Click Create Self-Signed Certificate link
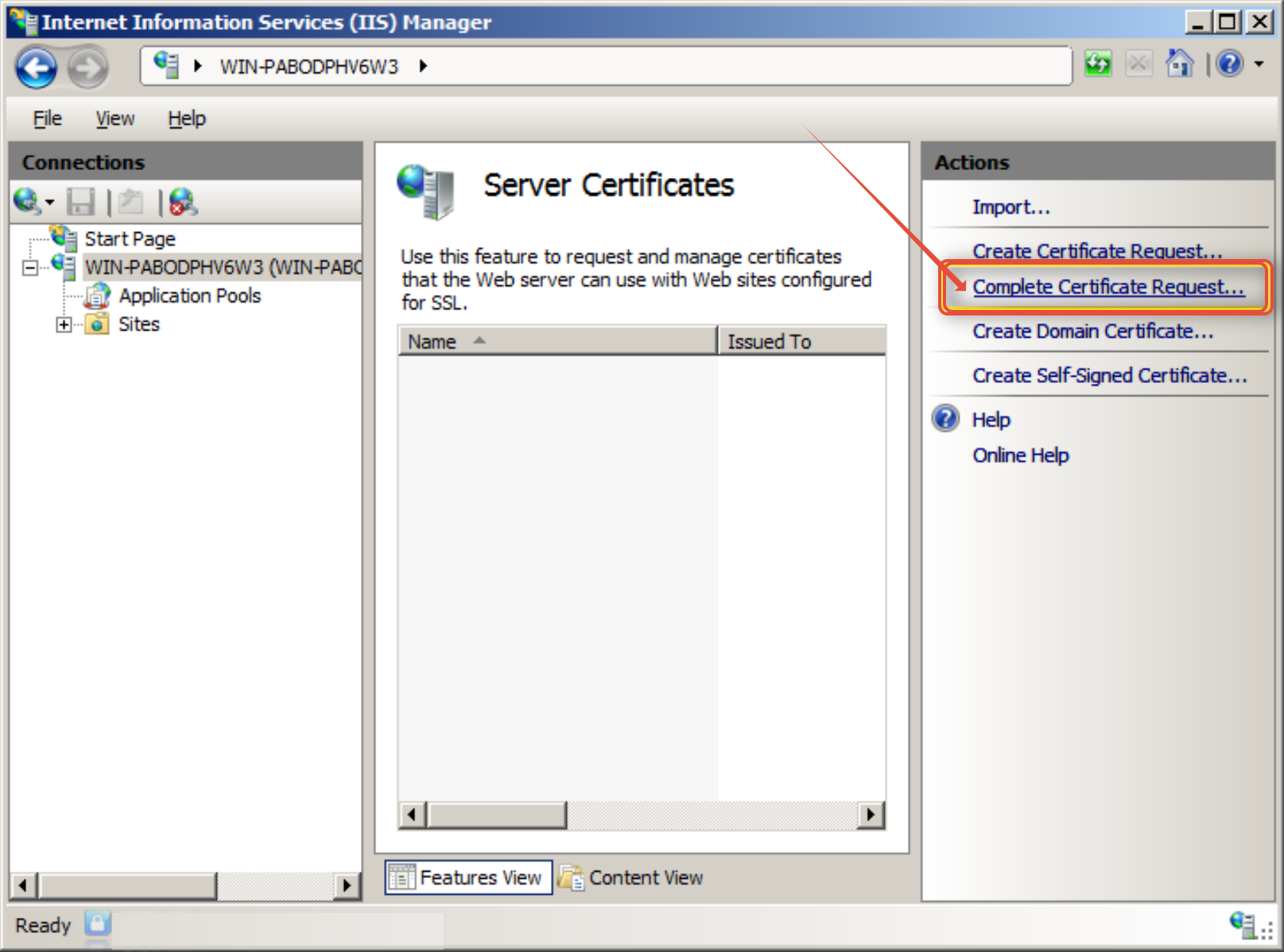The width and height of the screenshot is (1284, 952). (x=1110, y=375)
